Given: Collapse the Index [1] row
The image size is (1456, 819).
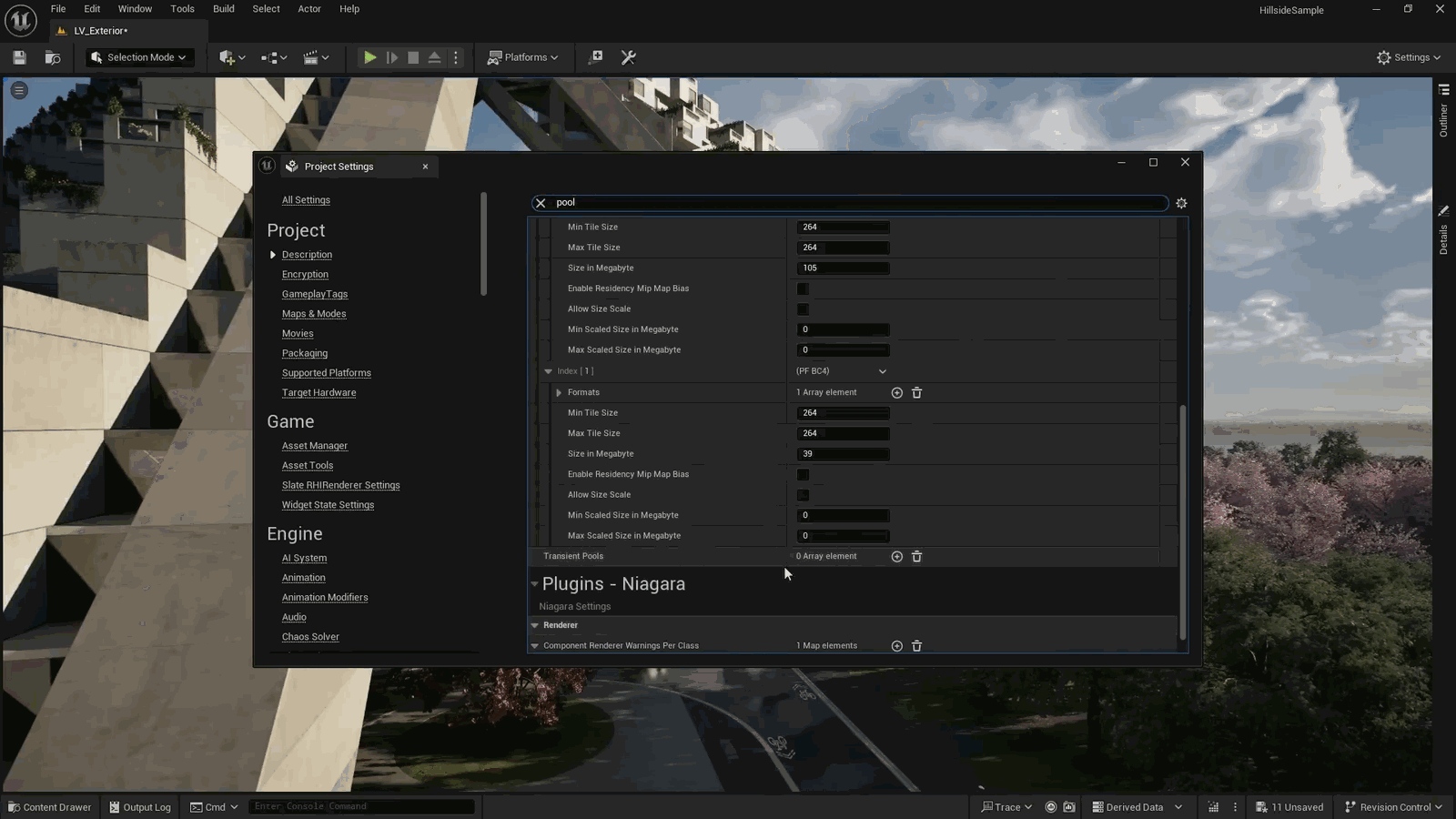Looking at the screenshot, I should pyautogui.click(x=548, y=371).
